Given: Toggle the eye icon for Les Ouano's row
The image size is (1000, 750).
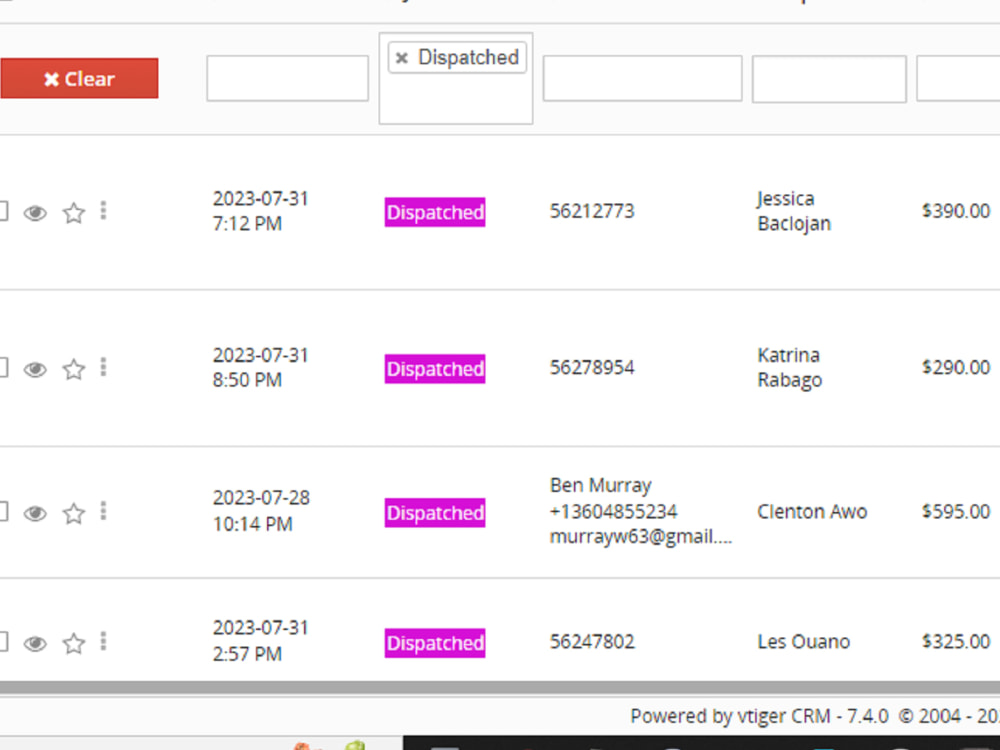Looking at the screenshot, I should [x=35, y=643].
